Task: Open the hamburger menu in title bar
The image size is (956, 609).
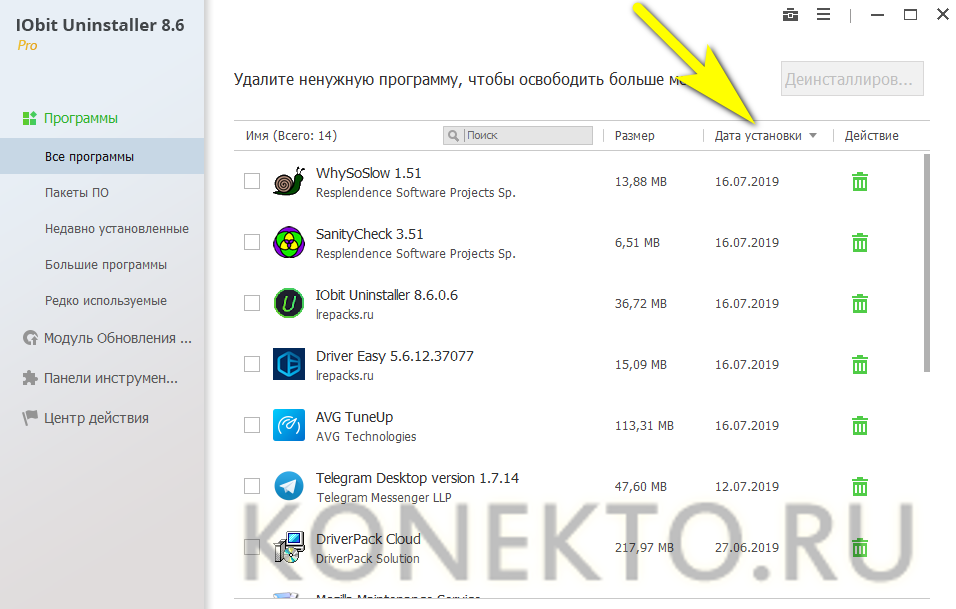Action: (x=823, y=15)
